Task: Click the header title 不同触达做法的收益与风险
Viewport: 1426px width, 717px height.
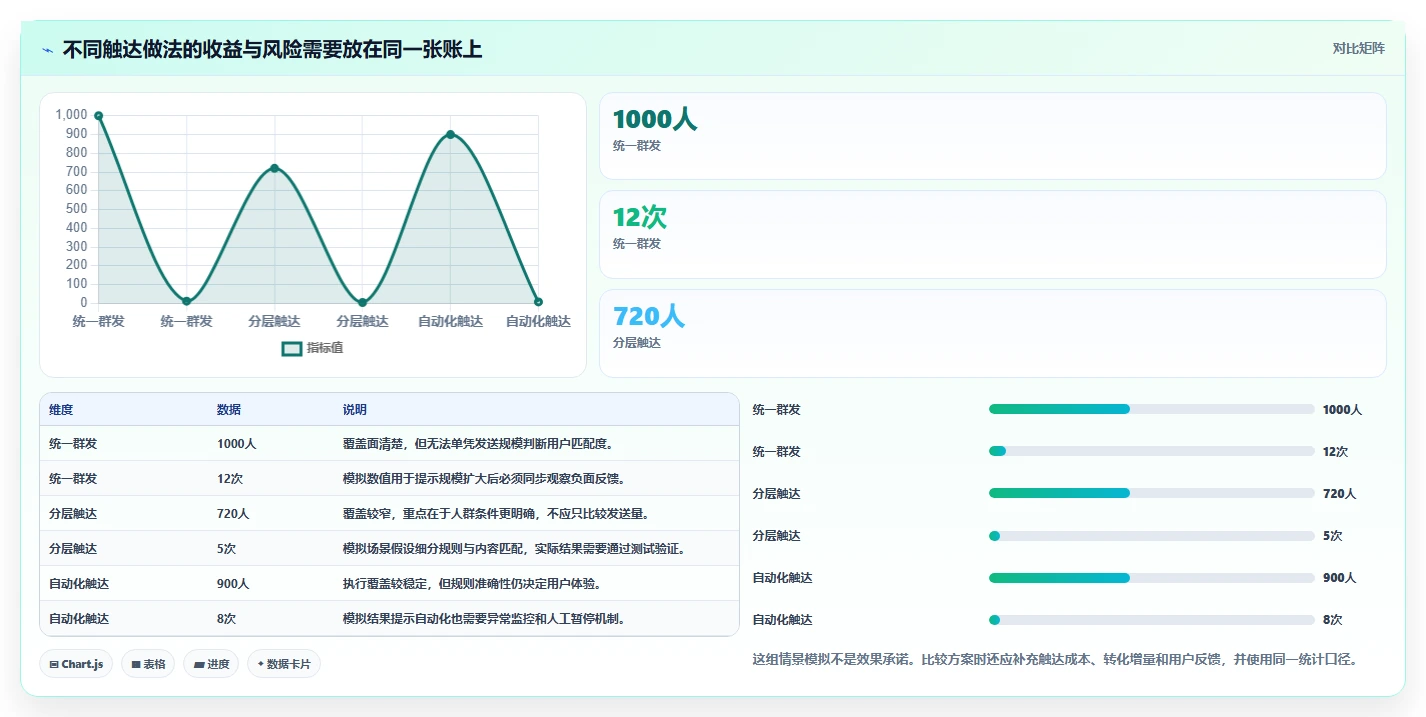Action: coord(272,50)
